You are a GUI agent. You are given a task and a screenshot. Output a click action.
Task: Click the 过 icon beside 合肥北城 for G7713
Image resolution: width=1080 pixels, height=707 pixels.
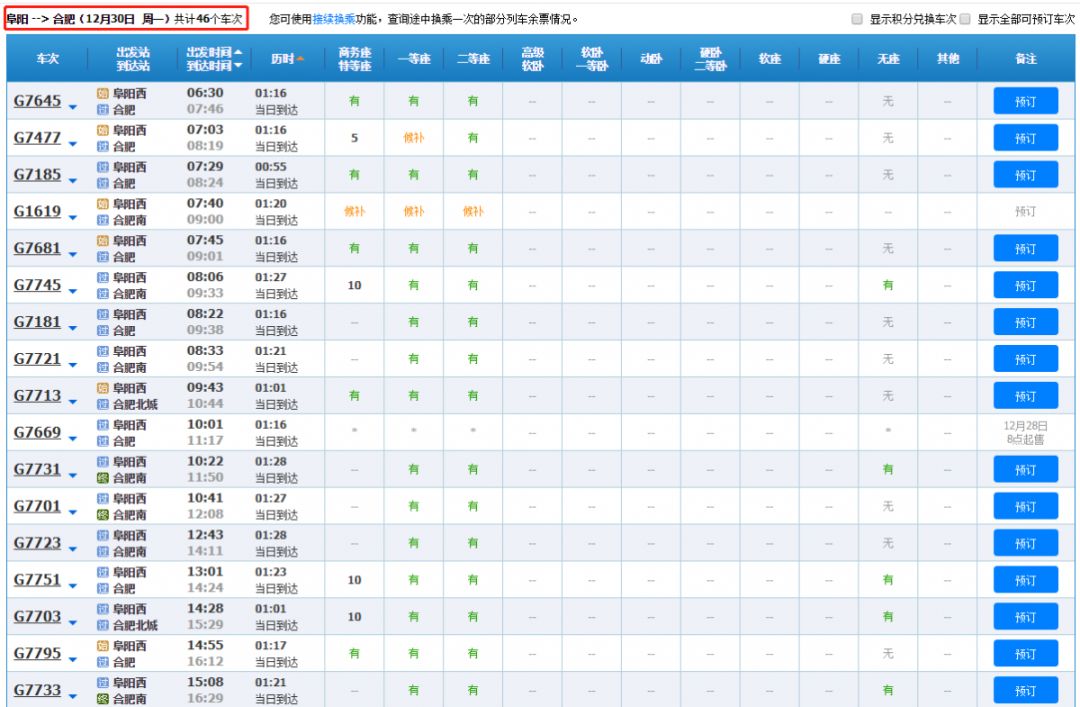pyautogui.click(x=102, y=404)
